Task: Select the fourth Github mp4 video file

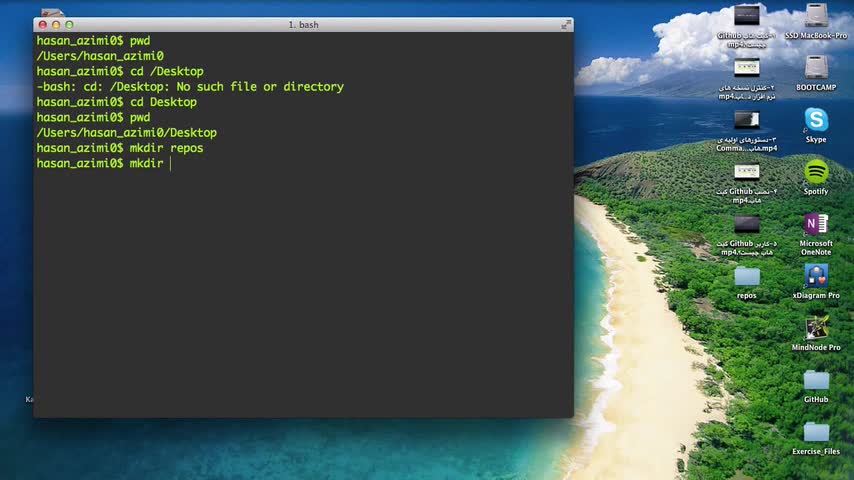Action: coord(747,172)
